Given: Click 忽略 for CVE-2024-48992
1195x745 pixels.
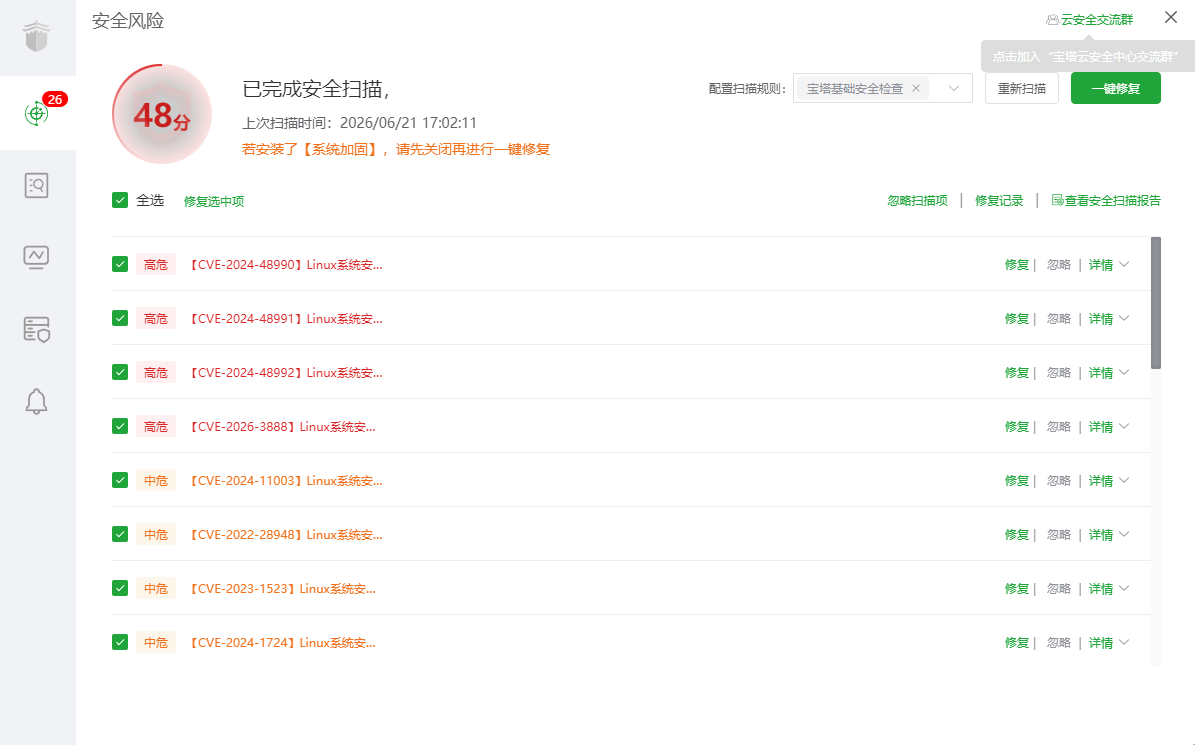Looking at the screenshot, I should pos(1059,372).
